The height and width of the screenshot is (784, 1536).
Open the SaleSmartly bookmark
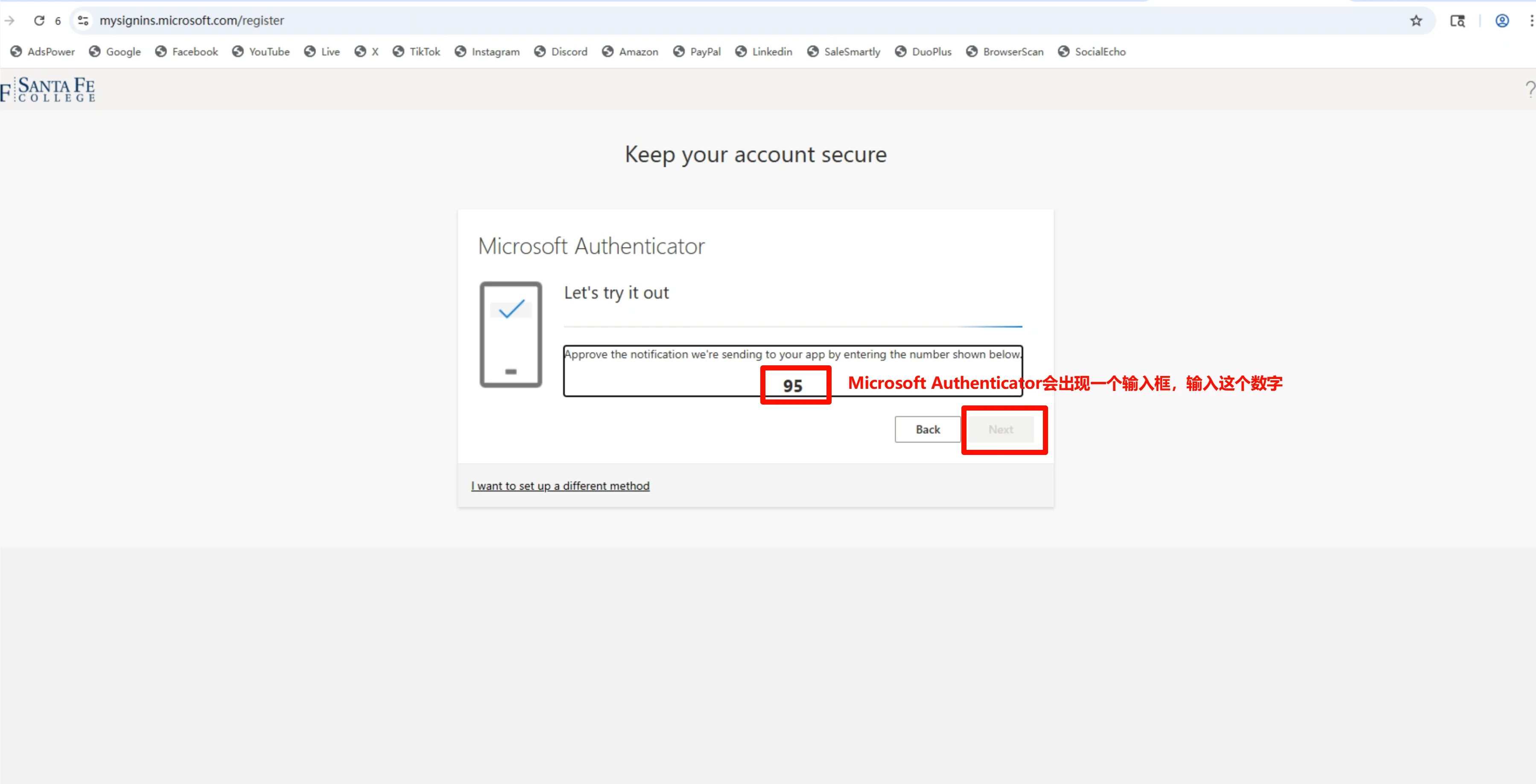pos(844,52)
